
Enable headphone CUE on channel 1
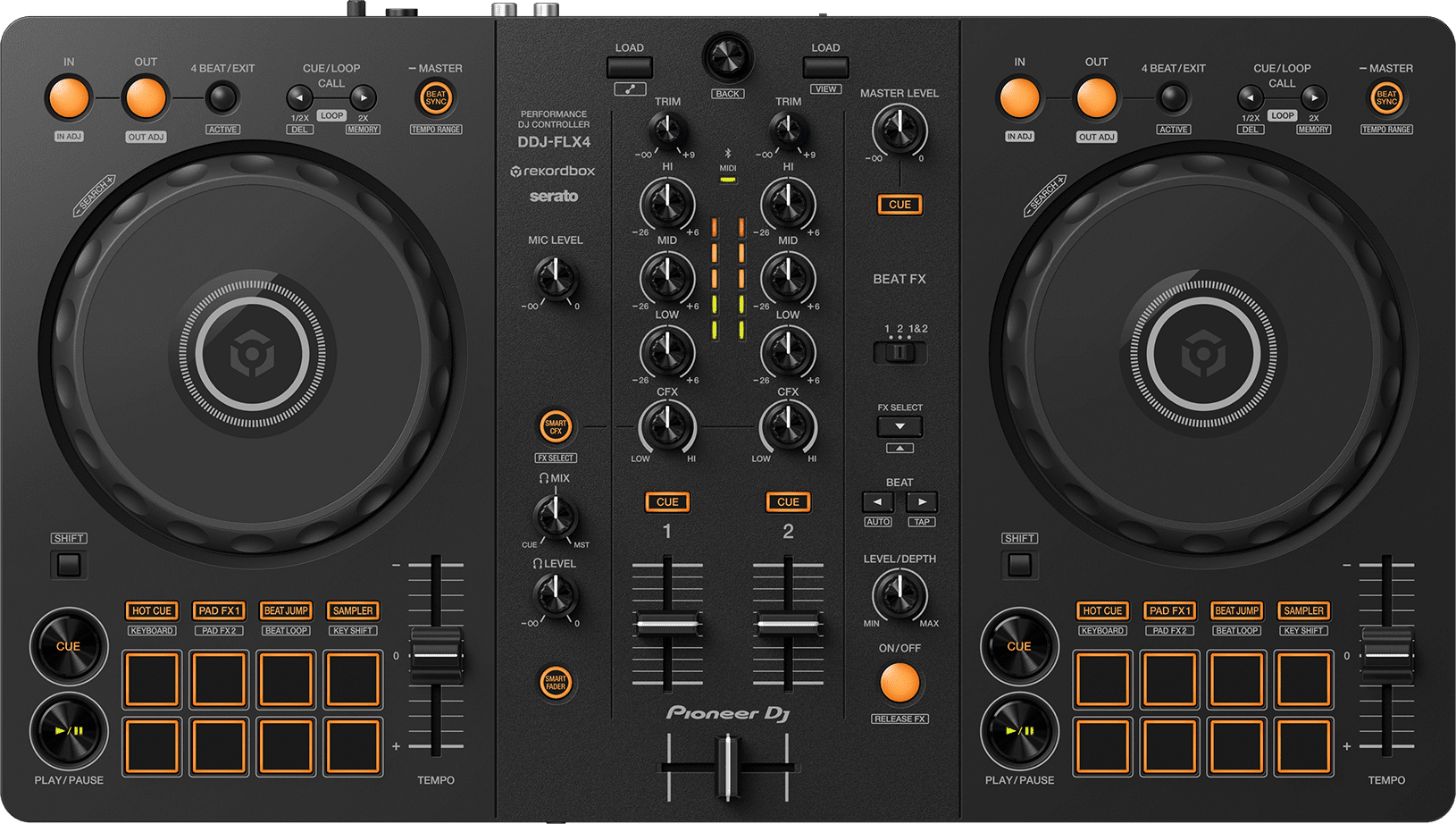coord(667,502)
